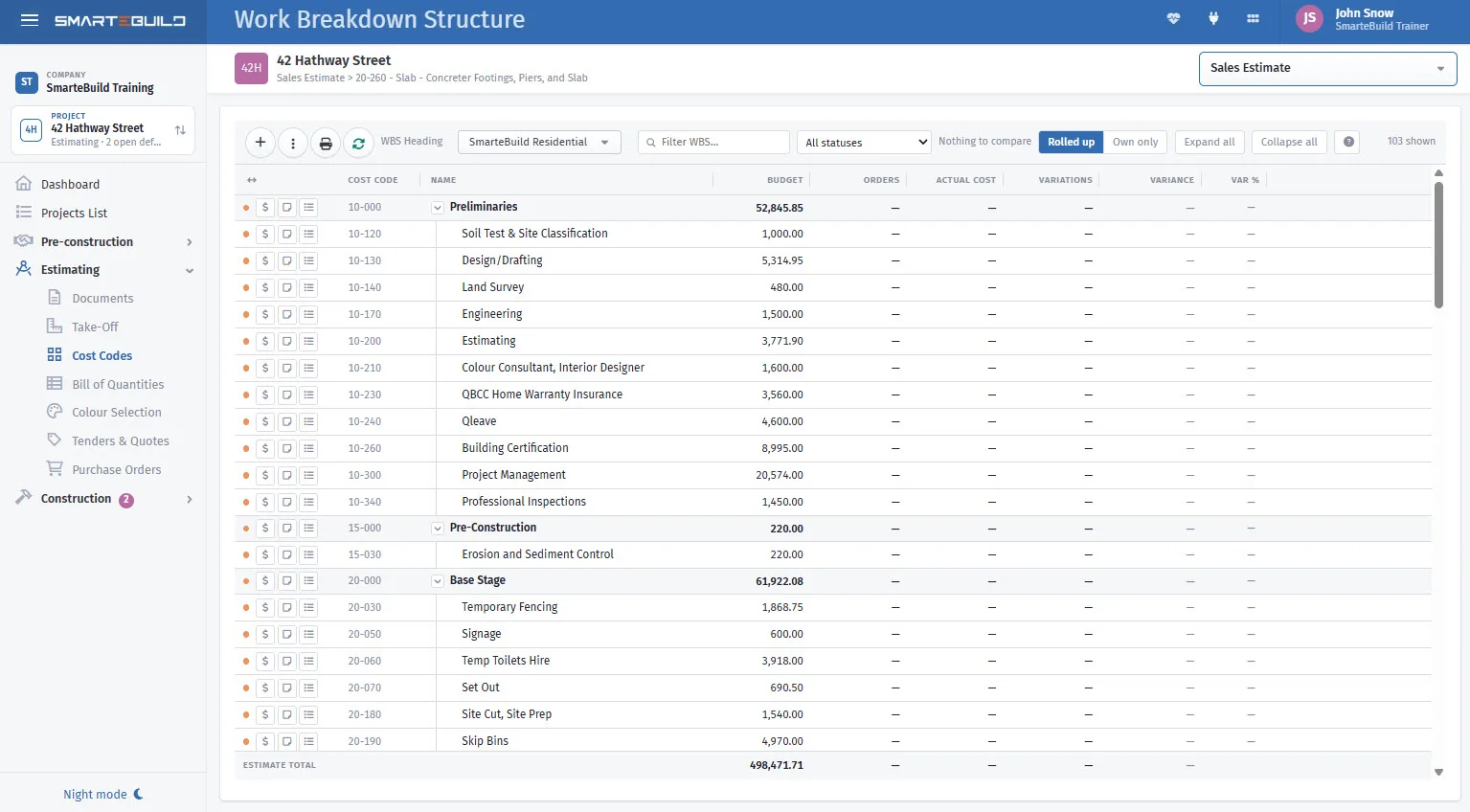Open list details icon for Qleave row
Image resolution: width=1470 pixels, height=812 pixels.
tap(308, 422)
